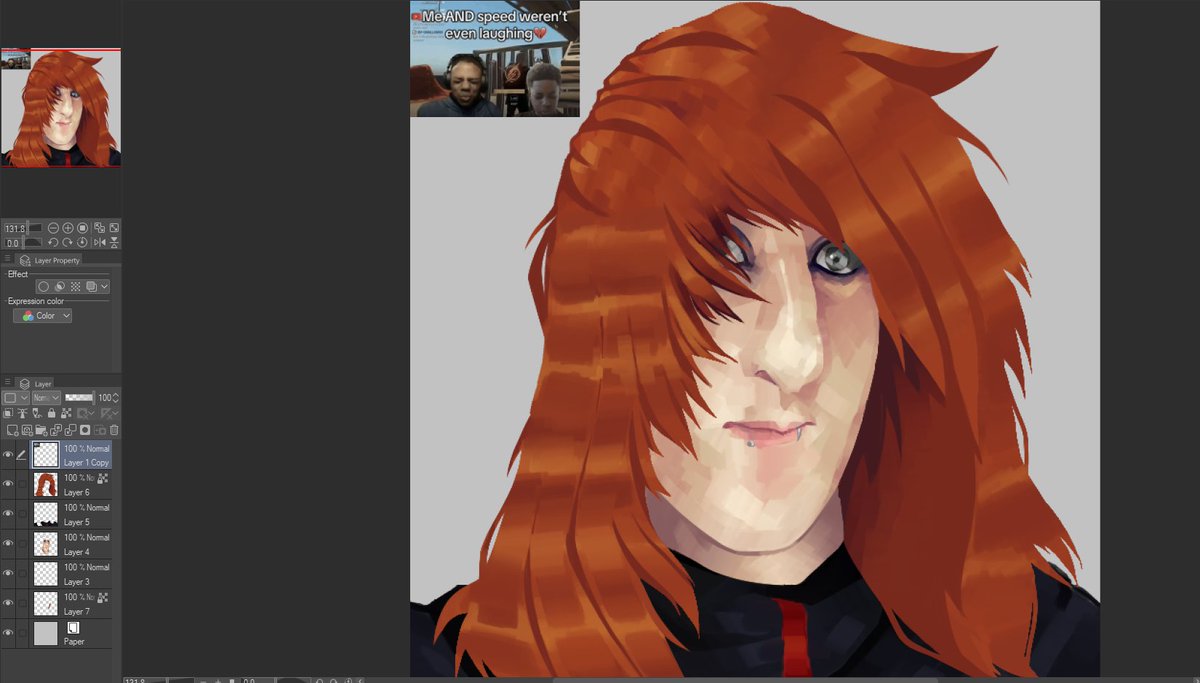Open the Layer Property palette menu
1200x683 pixels.
click(7, 259)
